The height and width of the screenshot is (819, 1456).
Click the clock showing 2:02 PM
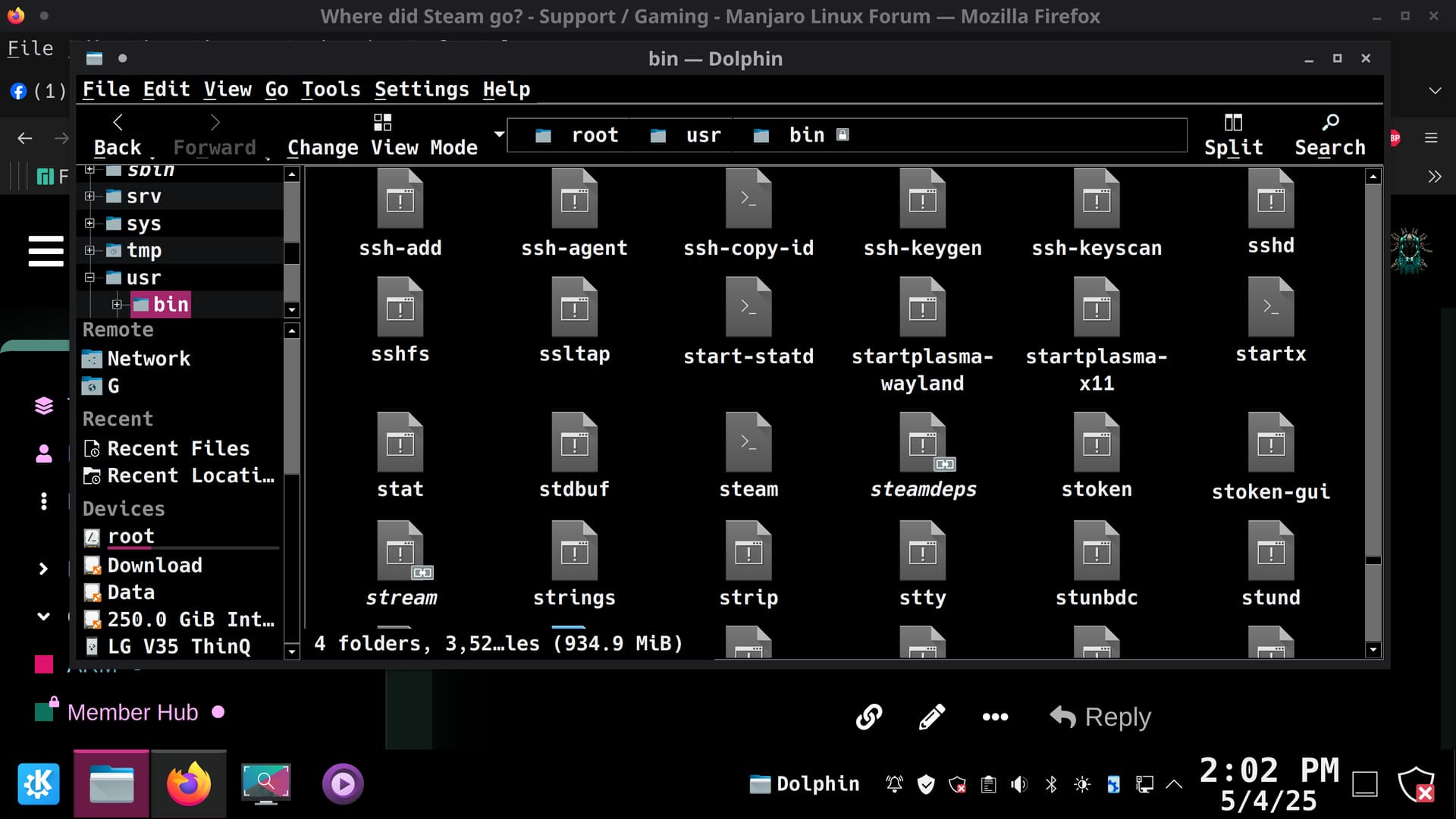pos(1269,770)
